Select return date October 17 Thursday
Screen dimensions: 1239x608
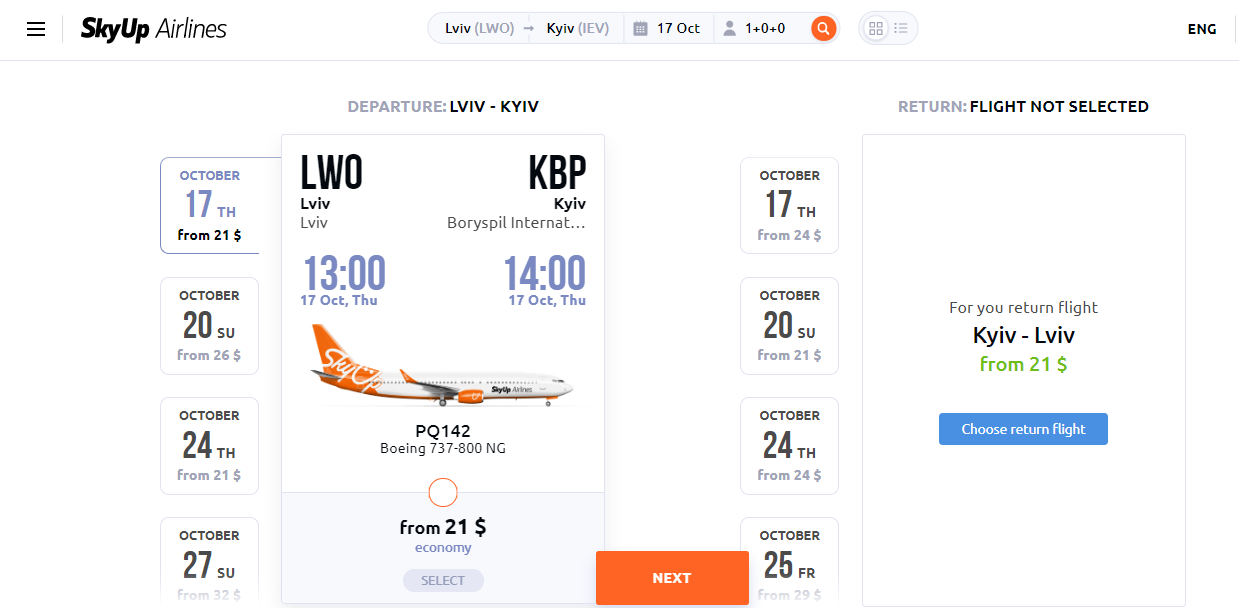click(x=789, y=206)
